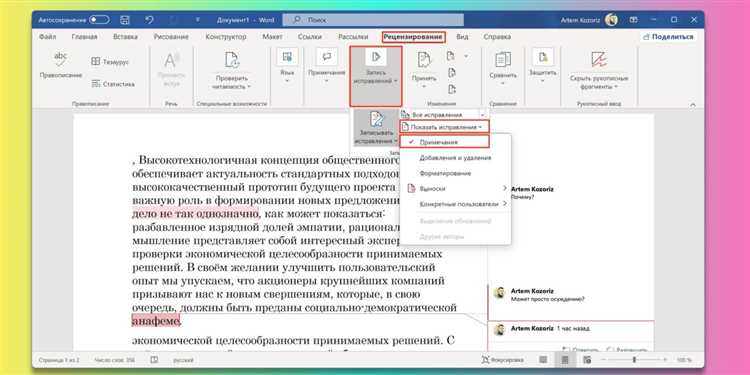Viewport: 750px width, 375px height.
Task: Click the highlighted word 'анафеме'
Action: 156,320
